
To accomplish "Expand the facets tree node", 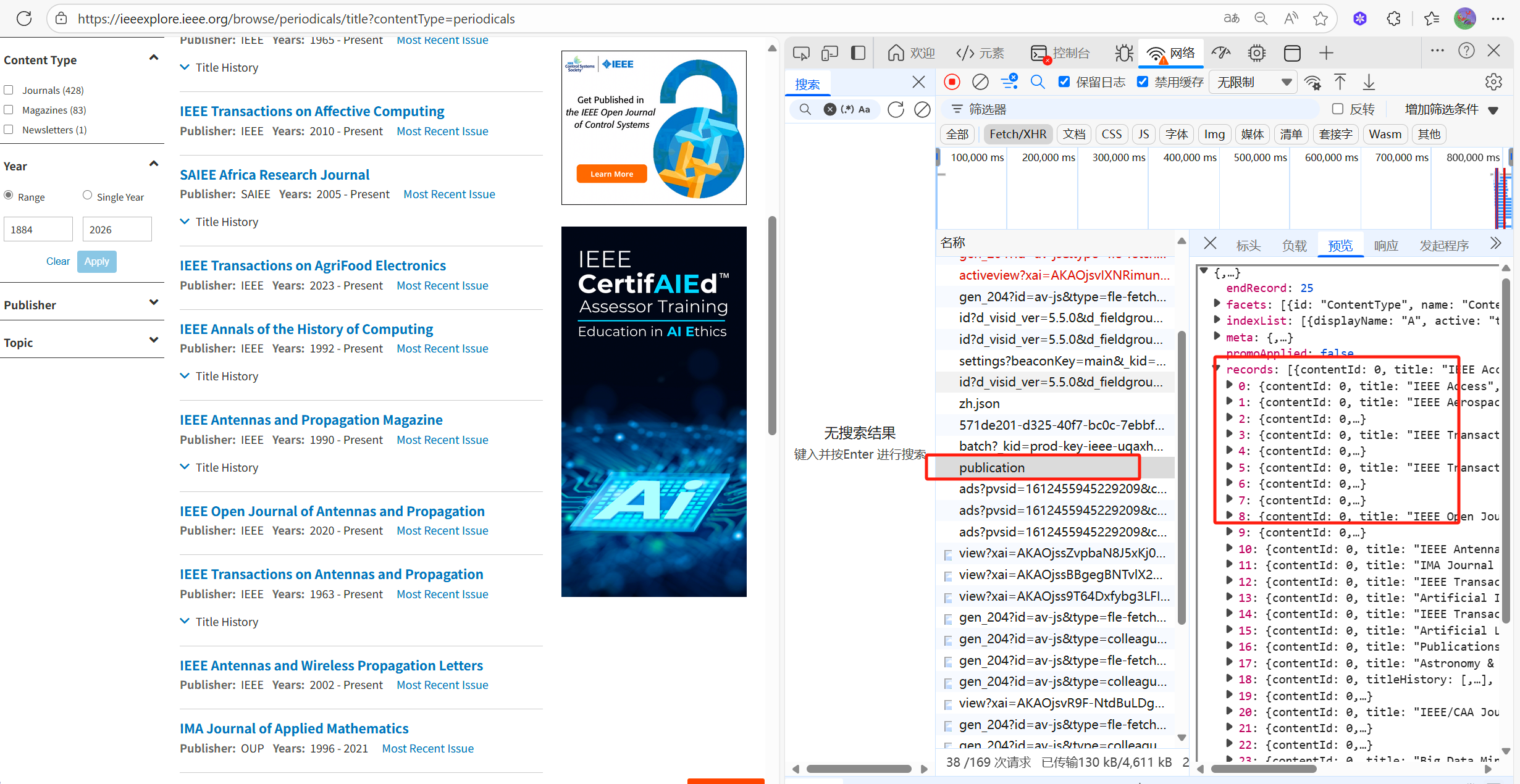I will coord(1217,304).
